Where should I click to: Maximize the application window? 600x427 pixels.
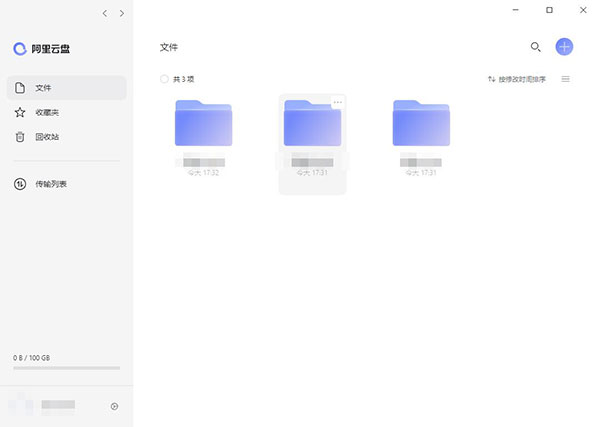[549, 10]
